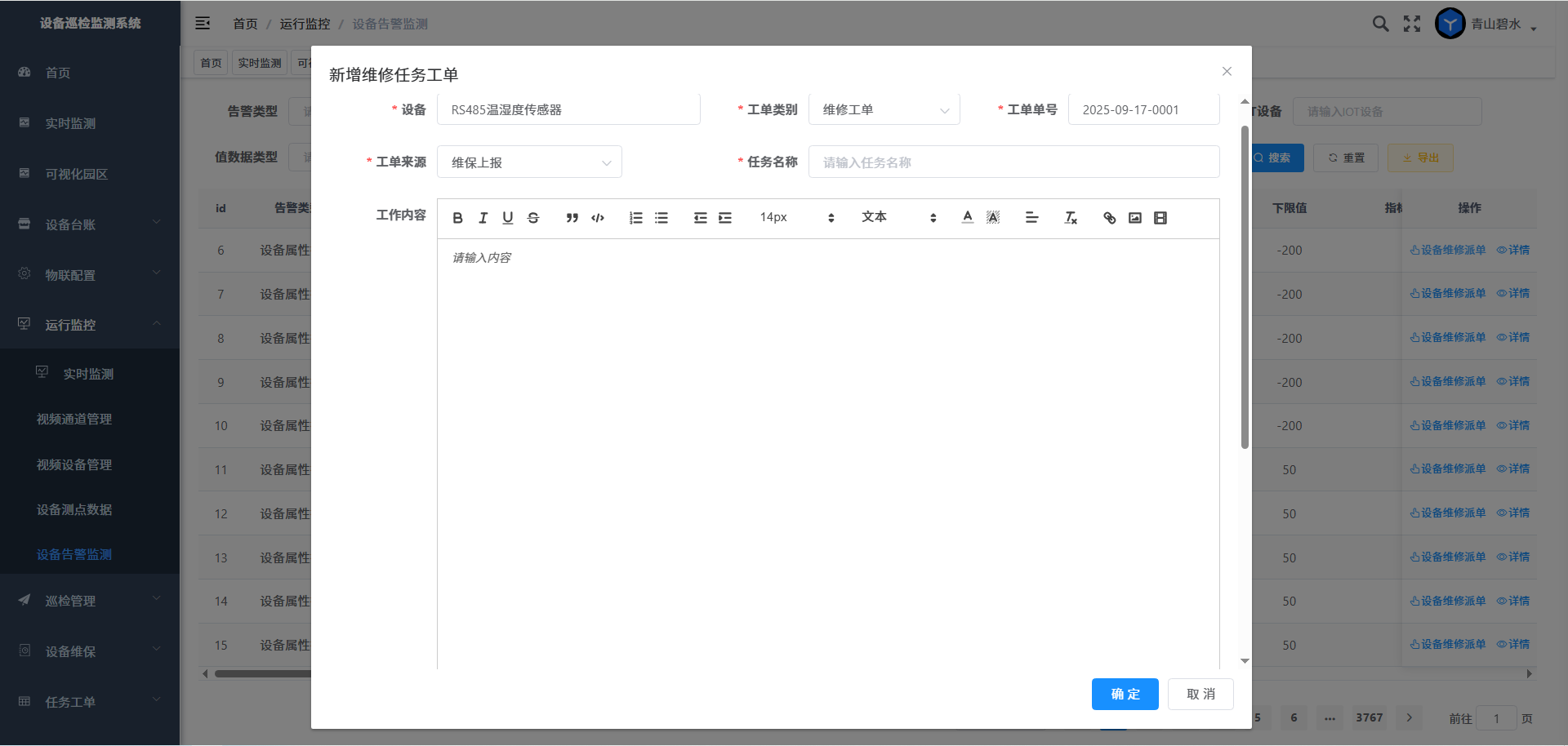The height and width of the screenshot is (746, 1568).
Task: Clear text formatting in editor
Action: [1071, 218]
